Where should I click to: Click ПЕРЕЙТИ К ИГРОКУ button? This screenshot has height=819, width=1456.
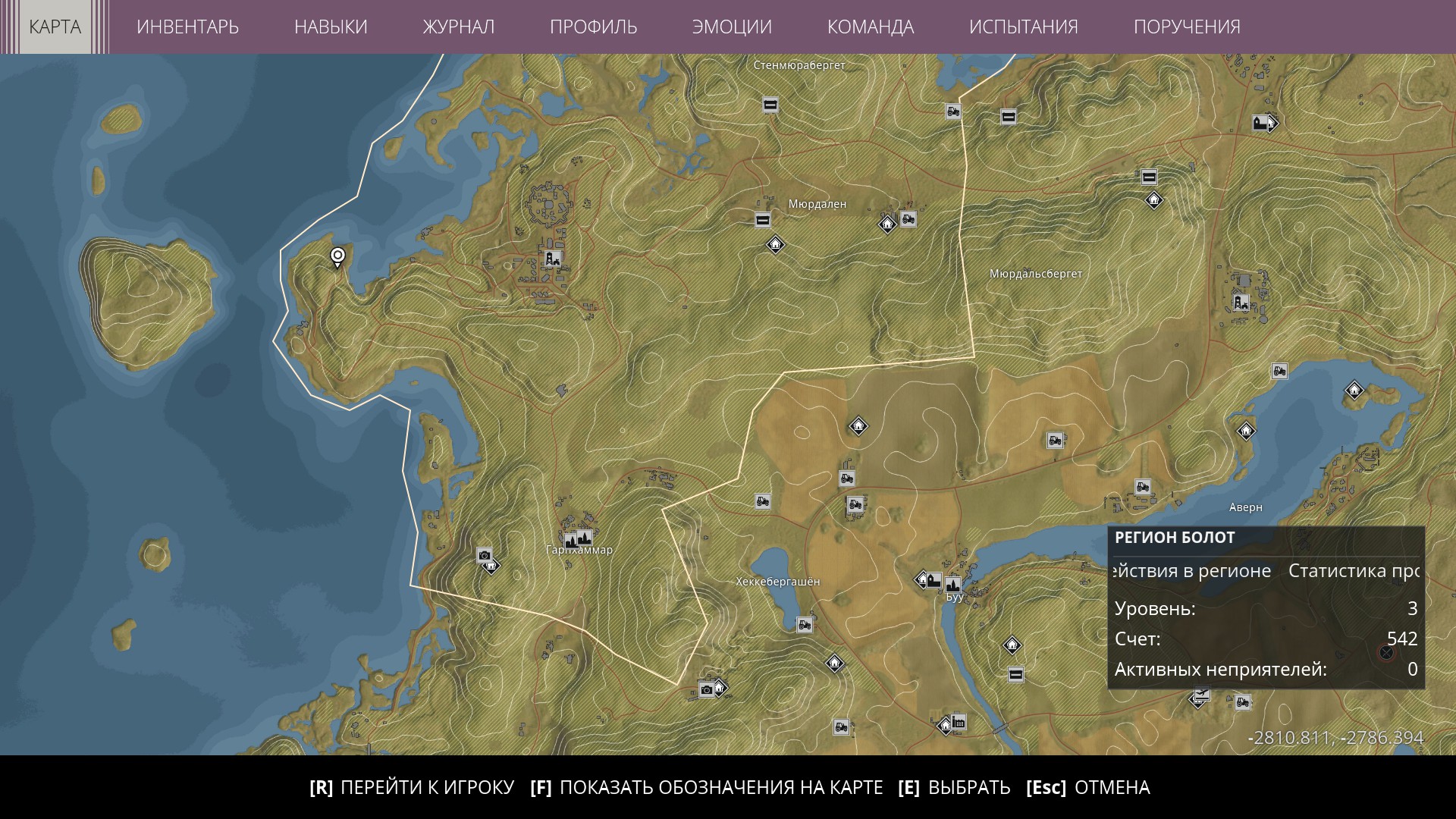412,787
